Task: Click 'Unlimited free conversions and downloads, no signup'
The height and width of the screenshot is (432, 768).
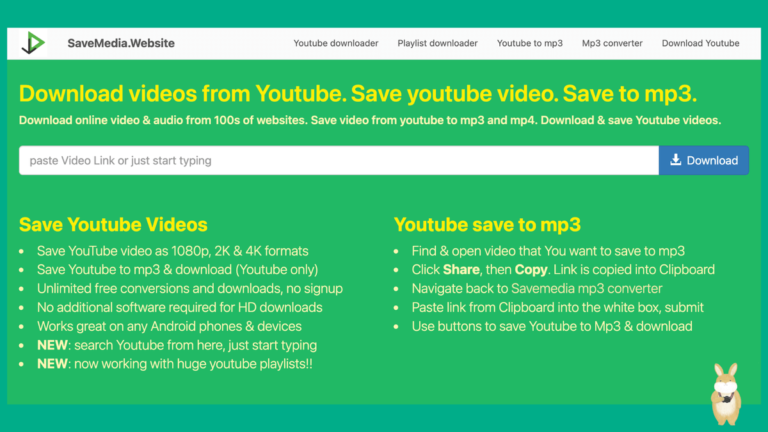Action: [x=190, y=288]
